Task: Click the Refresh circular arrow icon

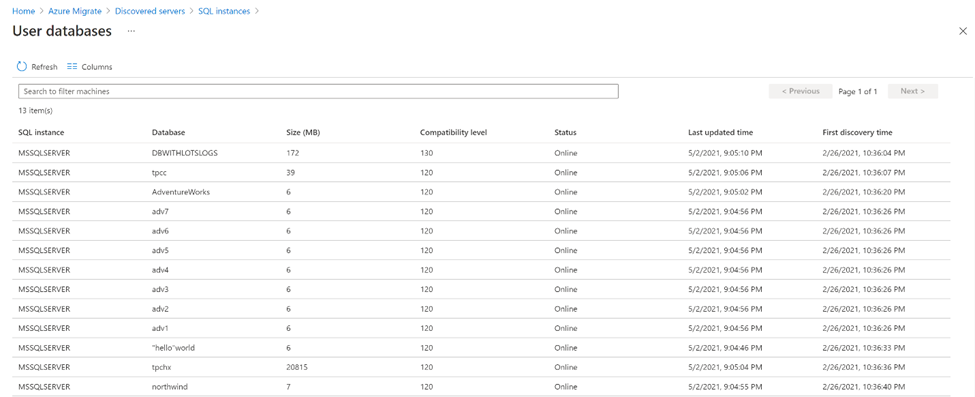Action: [x=22, y=67]
